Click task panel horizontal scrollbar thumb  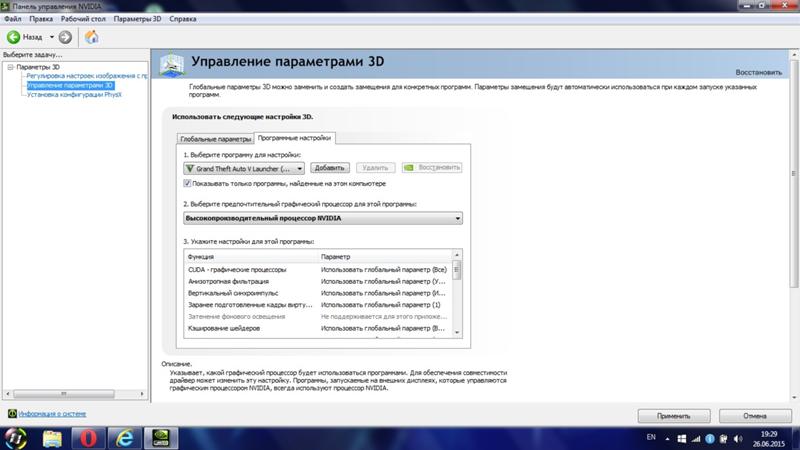[x=64, y=393]
